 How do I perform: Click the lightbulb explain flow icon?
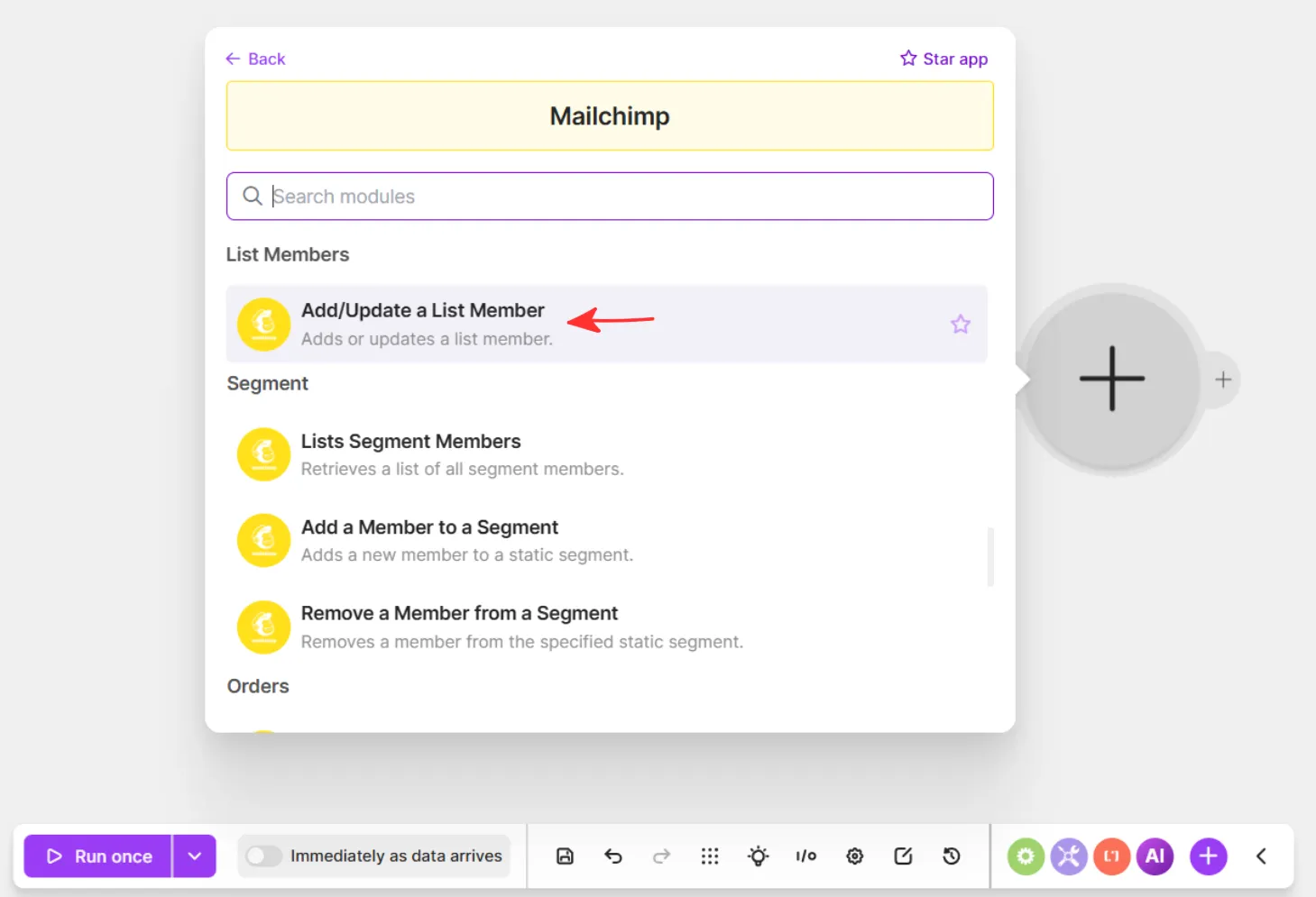pyautogui.click(x=759, y=856)
